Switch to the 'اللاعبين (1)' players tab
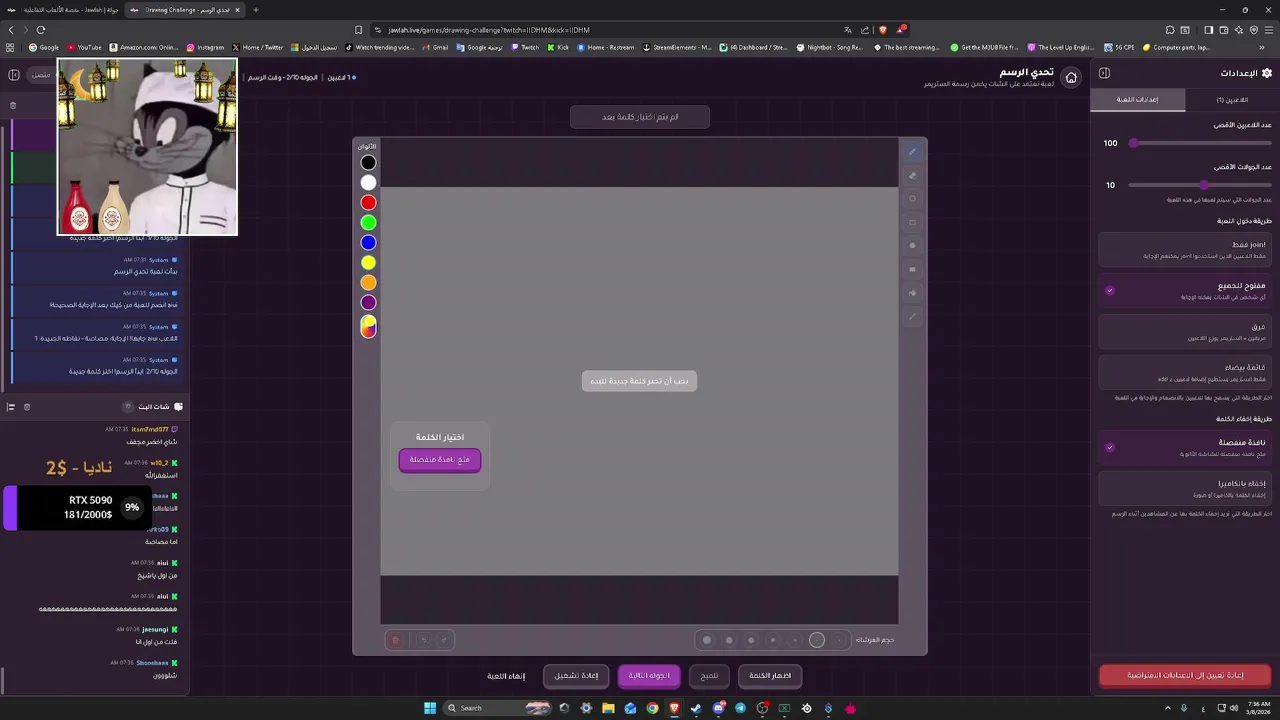The image size is (1280, 720). (1232, 100)
